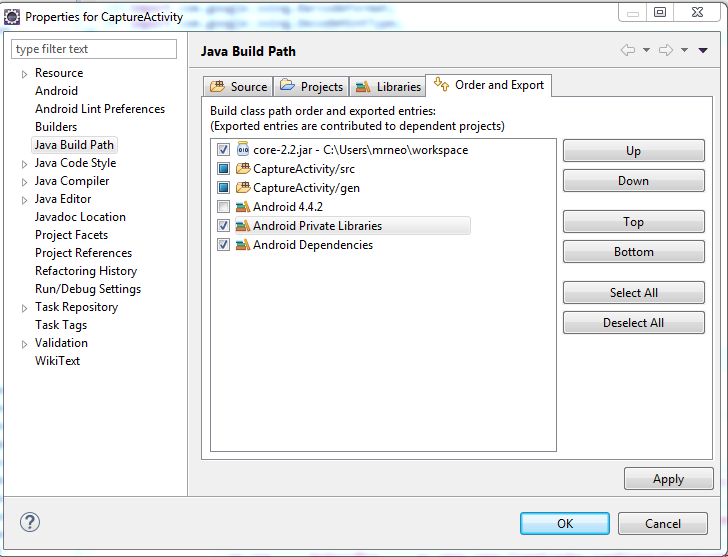
Task: Go back using the left arrow icon
Action: (628, 50)
